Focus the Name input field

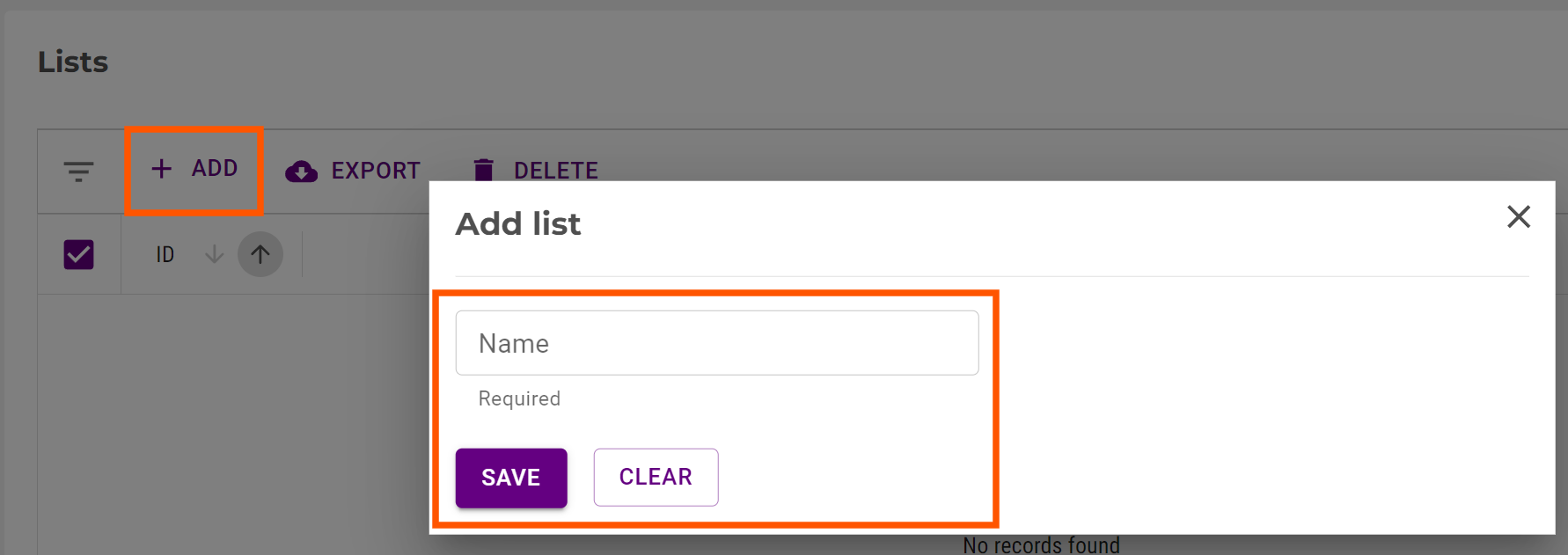716,343
